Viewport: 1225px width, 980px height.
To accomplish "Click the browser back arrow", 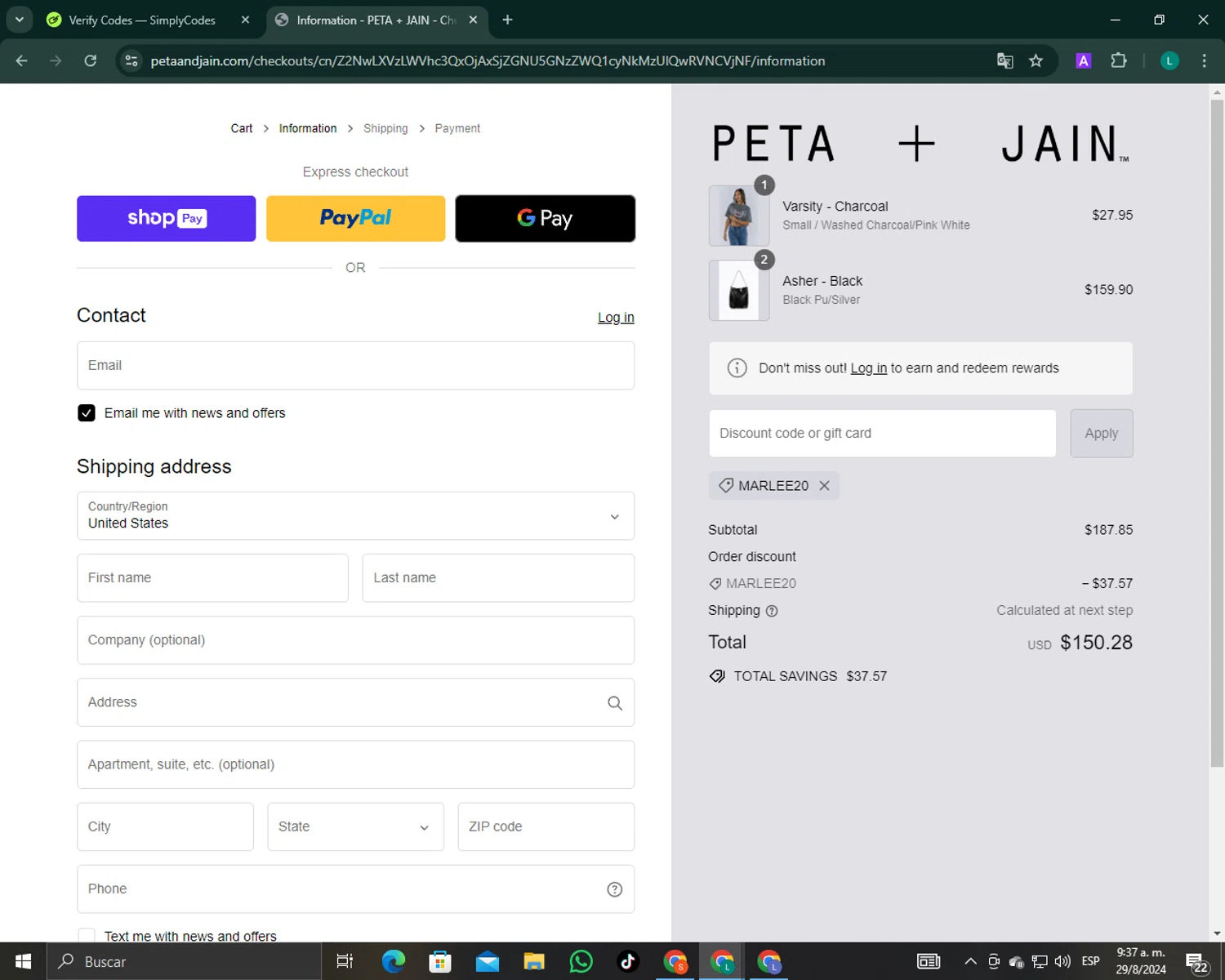I will [x=22, y=60].
